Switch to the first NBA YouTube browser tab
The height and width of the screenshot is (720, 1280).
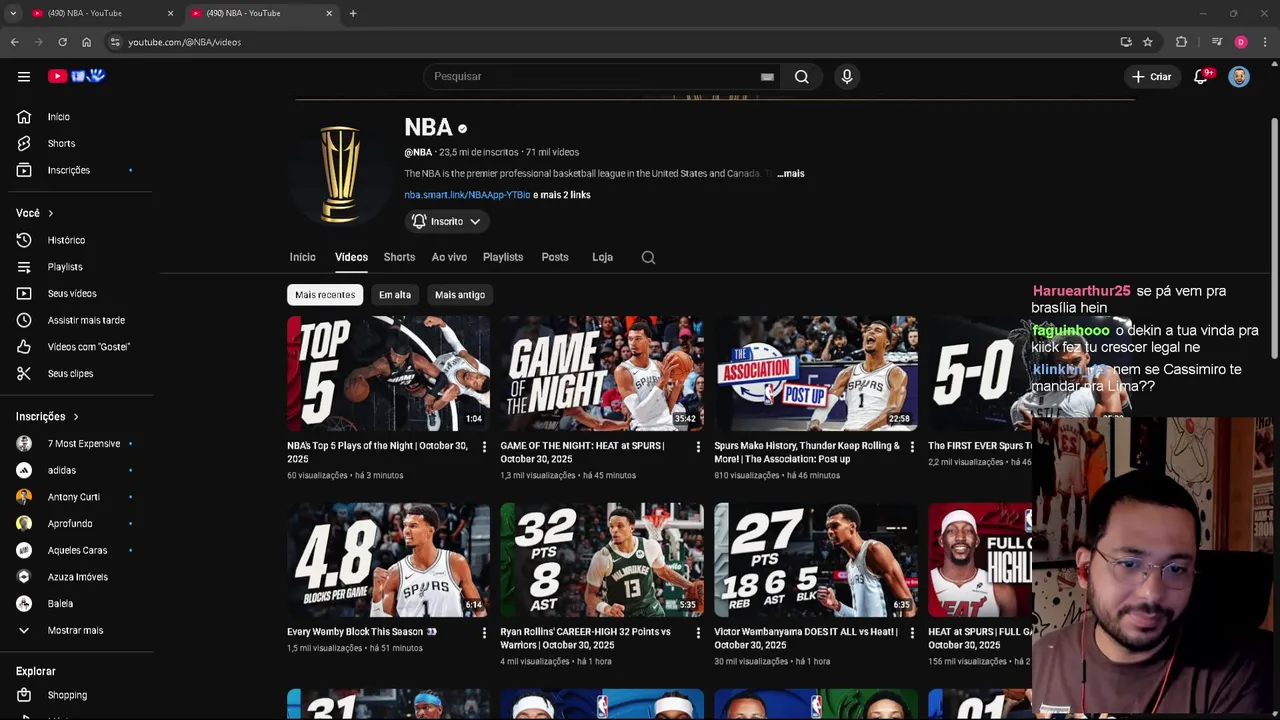[101, 13]
